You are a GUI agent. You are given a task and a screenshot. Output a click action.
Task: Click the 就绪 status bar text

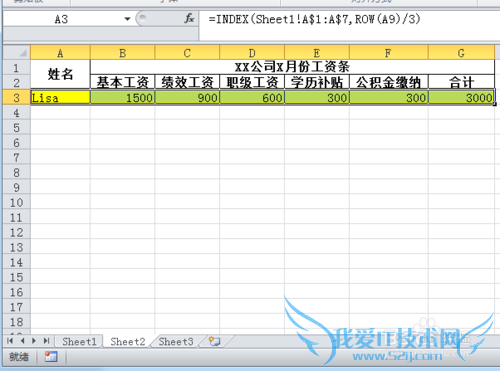click(x=19, y=357)
